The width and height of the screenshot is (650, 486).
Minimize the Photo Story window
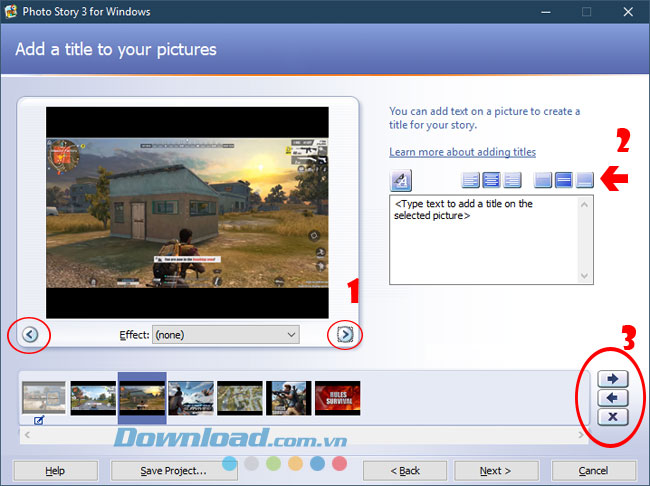(x=546, y=12)
